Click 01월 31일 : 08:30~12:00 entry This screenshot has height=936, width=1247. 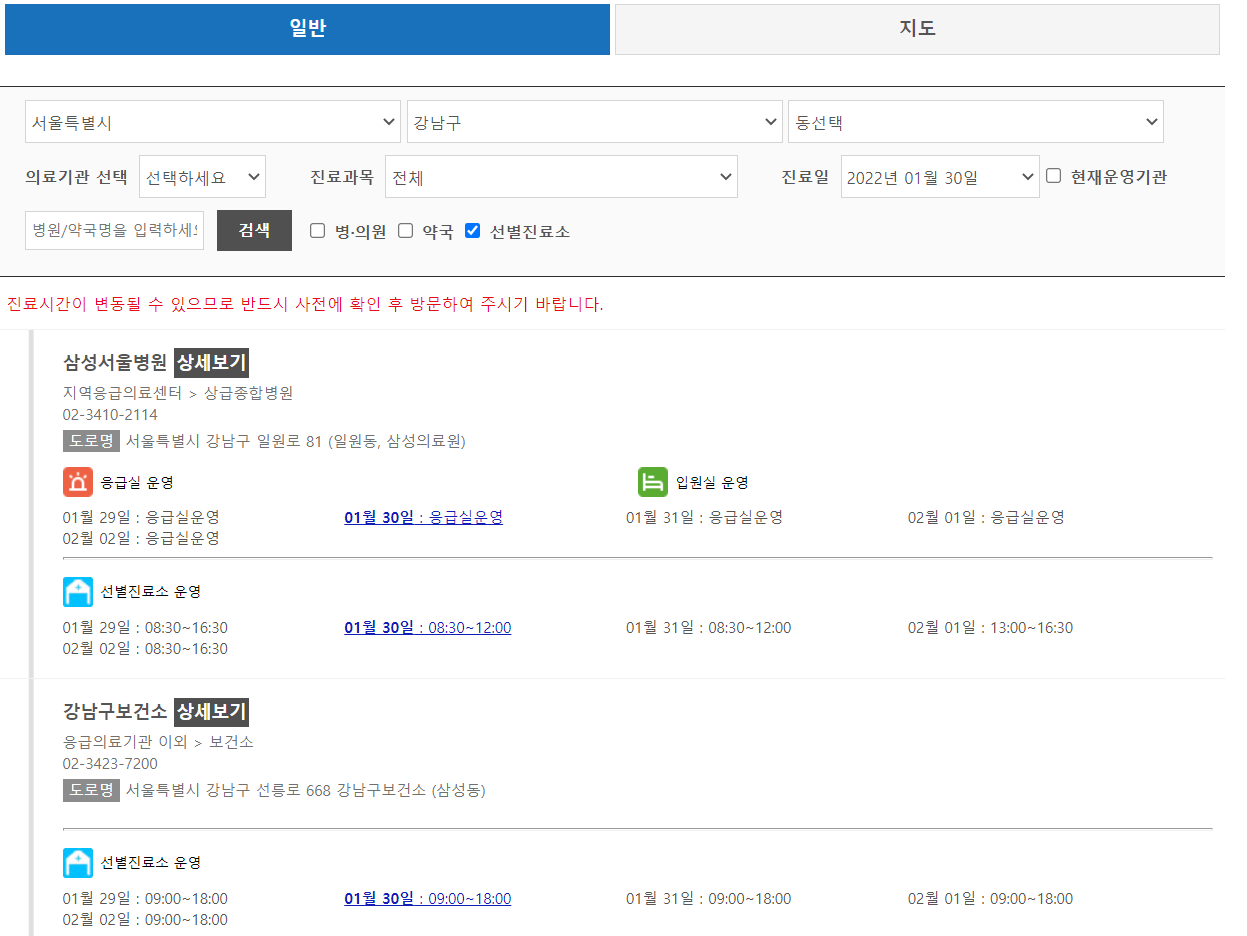coord(708,628)
